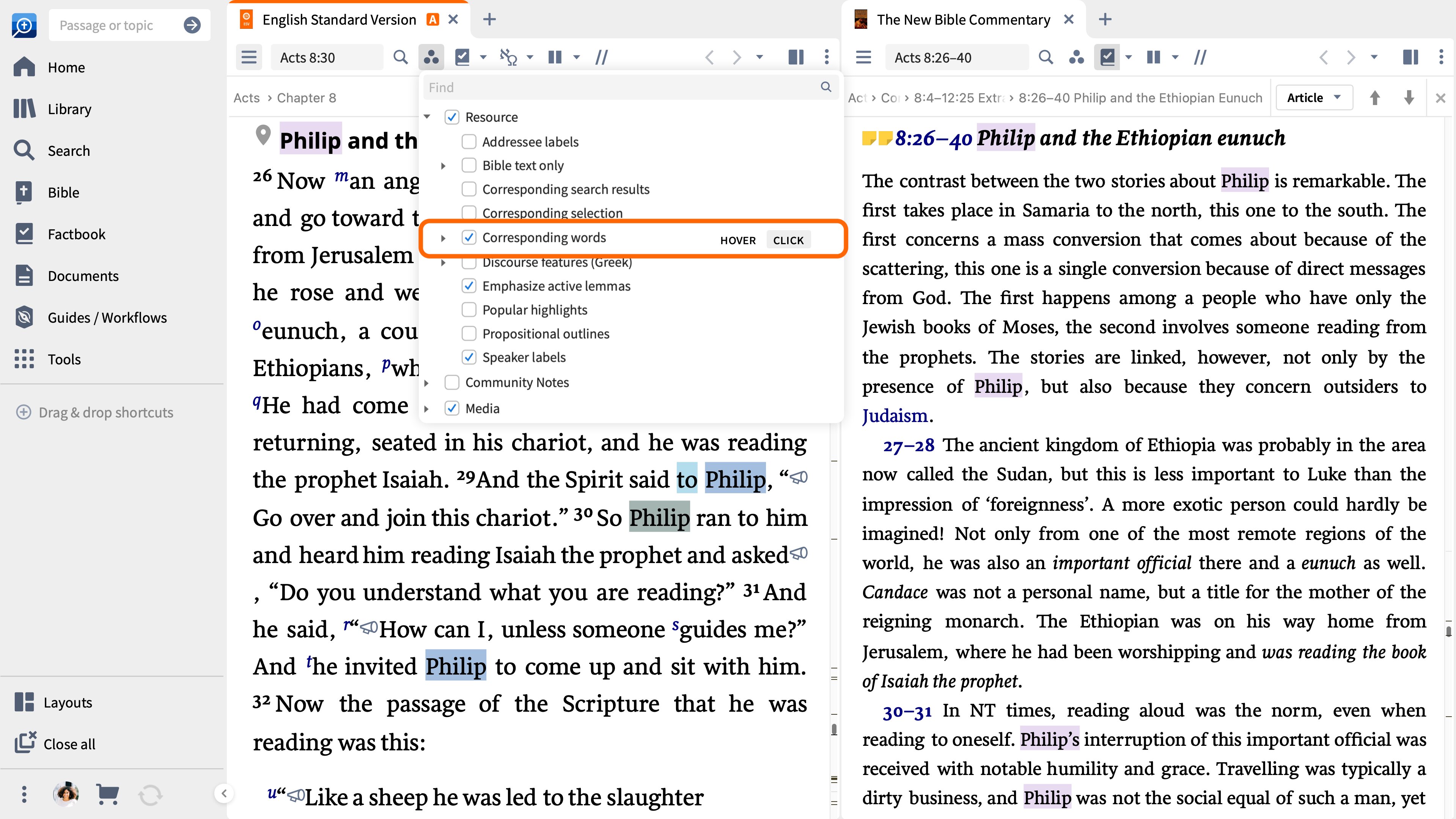Submit passage with the go arrow

192,25
